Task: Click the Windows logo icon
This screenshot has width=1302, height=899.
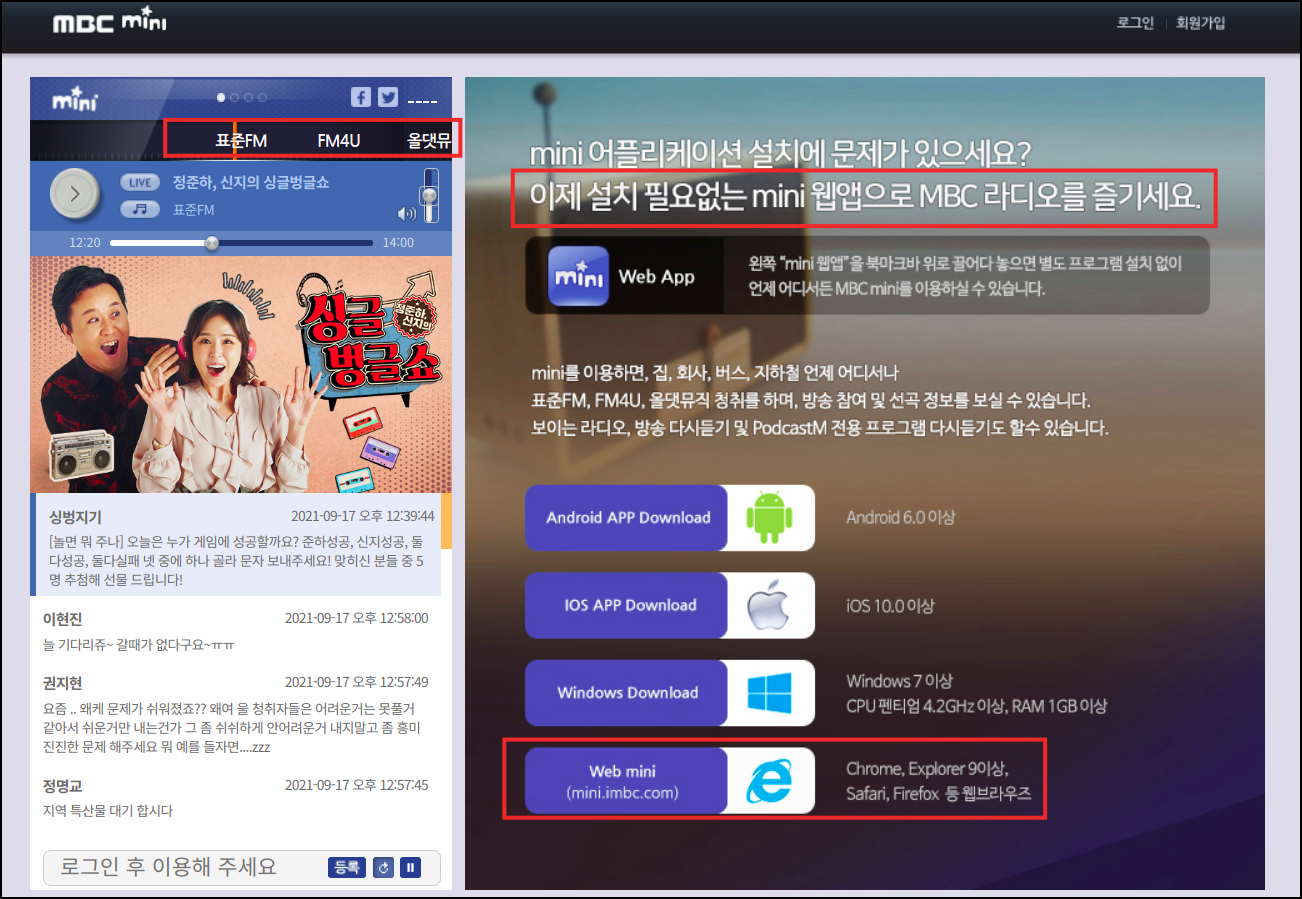Action: pos(768,692)
